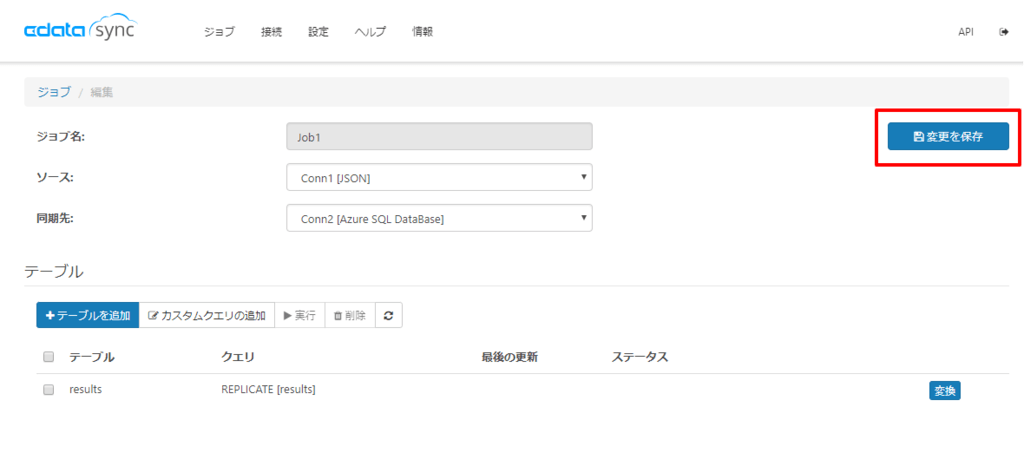
Task: Select the ジョブ名: label
Action: (61, 136)
